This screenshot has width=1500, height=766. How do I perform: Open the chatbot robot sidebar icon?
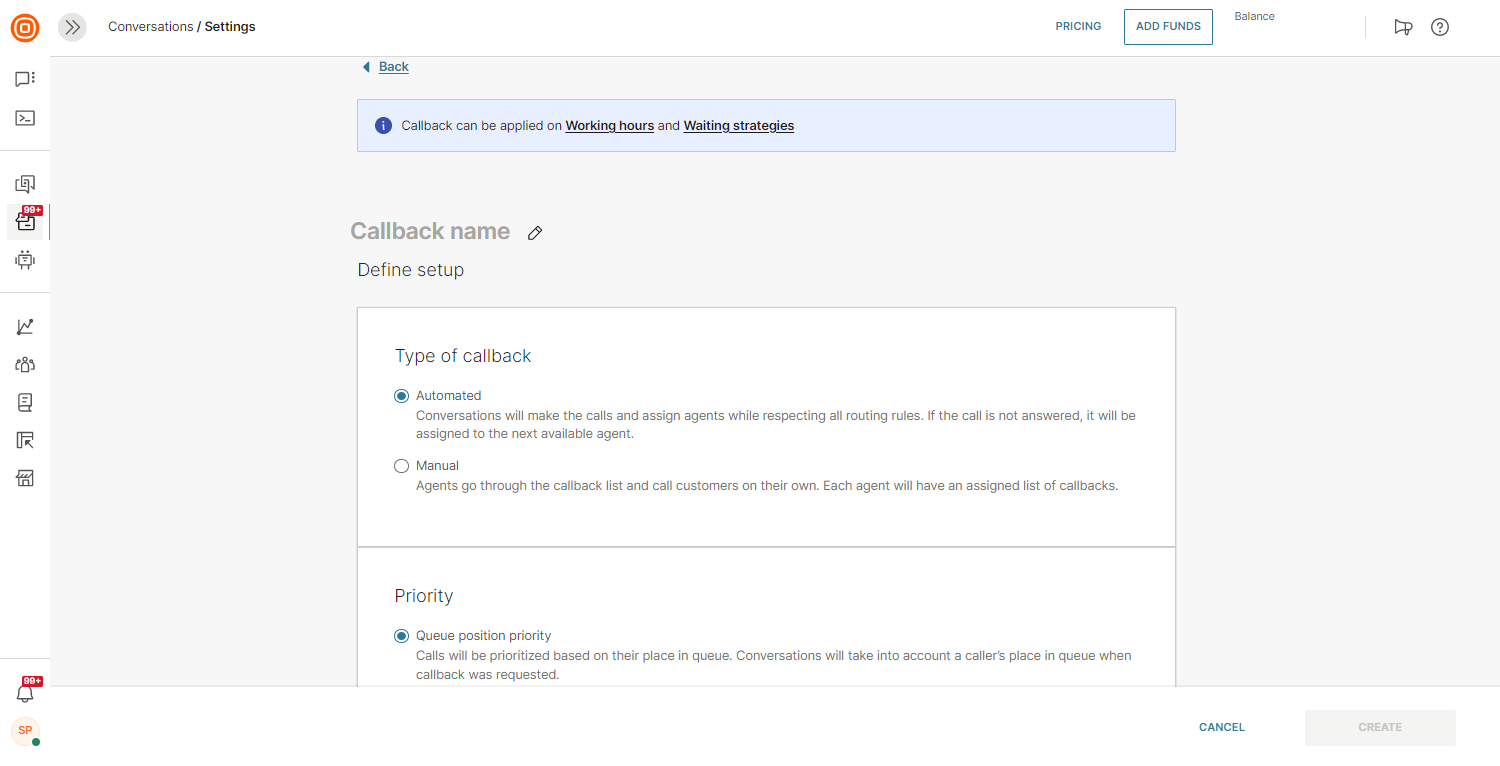click(25, 260)
